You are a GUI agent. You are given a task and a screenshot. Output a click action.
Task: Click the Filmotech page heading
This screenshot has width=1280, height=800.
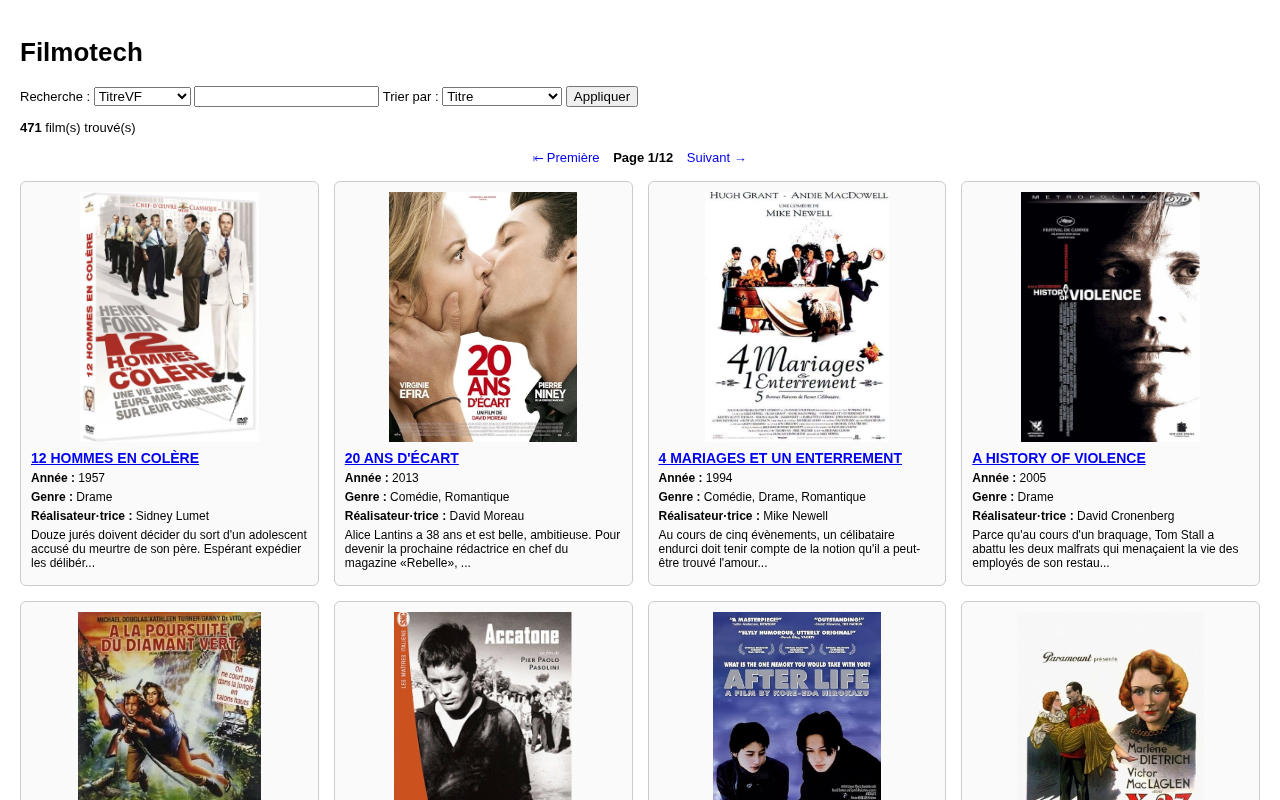point(81,52)
